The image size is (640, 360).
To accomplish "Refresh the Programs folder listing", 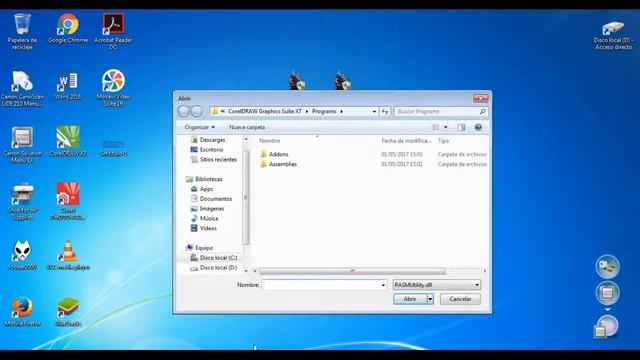I will coord(385,111).
